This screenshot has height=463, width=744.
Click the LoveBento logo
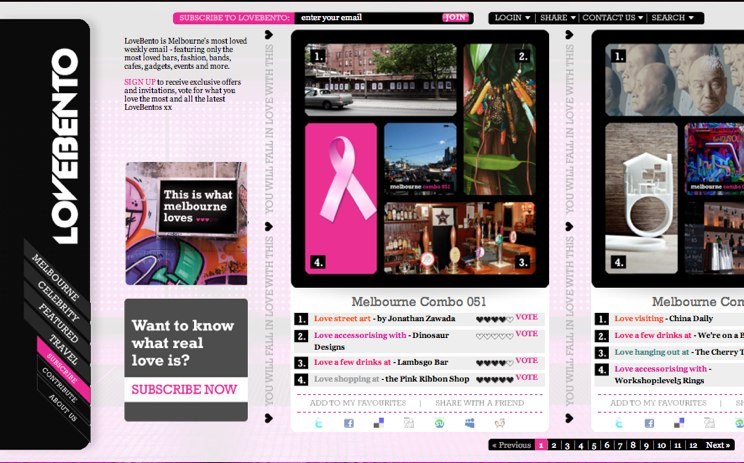pos(65,146)
